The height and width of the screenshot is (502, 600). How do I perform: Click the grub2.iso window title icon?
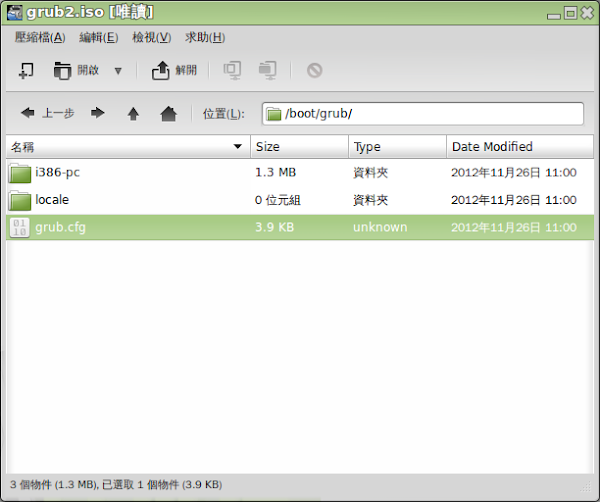(x=15, y=12)
